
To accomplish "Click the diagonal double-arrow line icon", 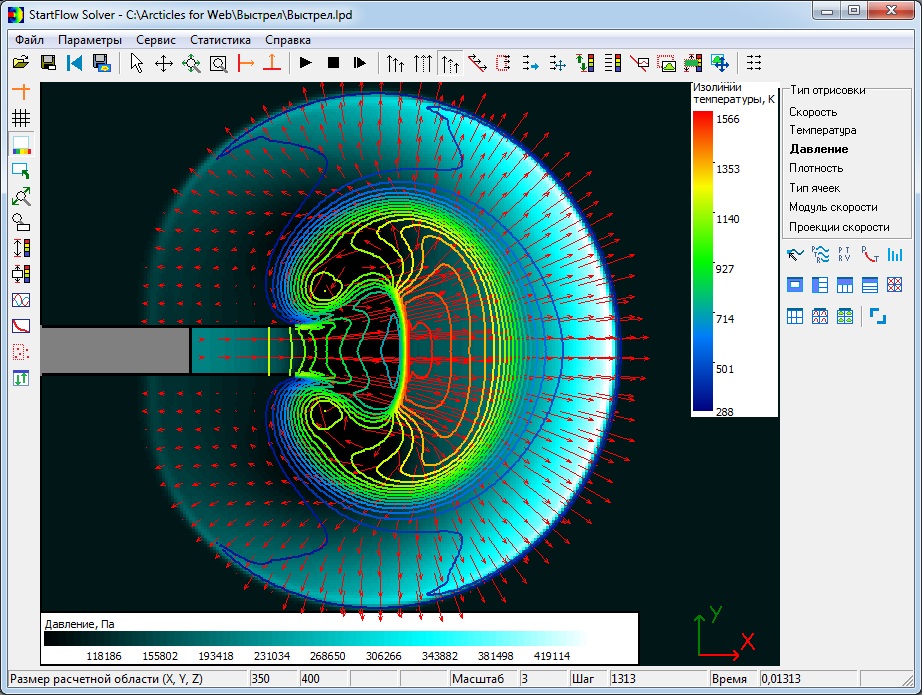I will (477, 62).
